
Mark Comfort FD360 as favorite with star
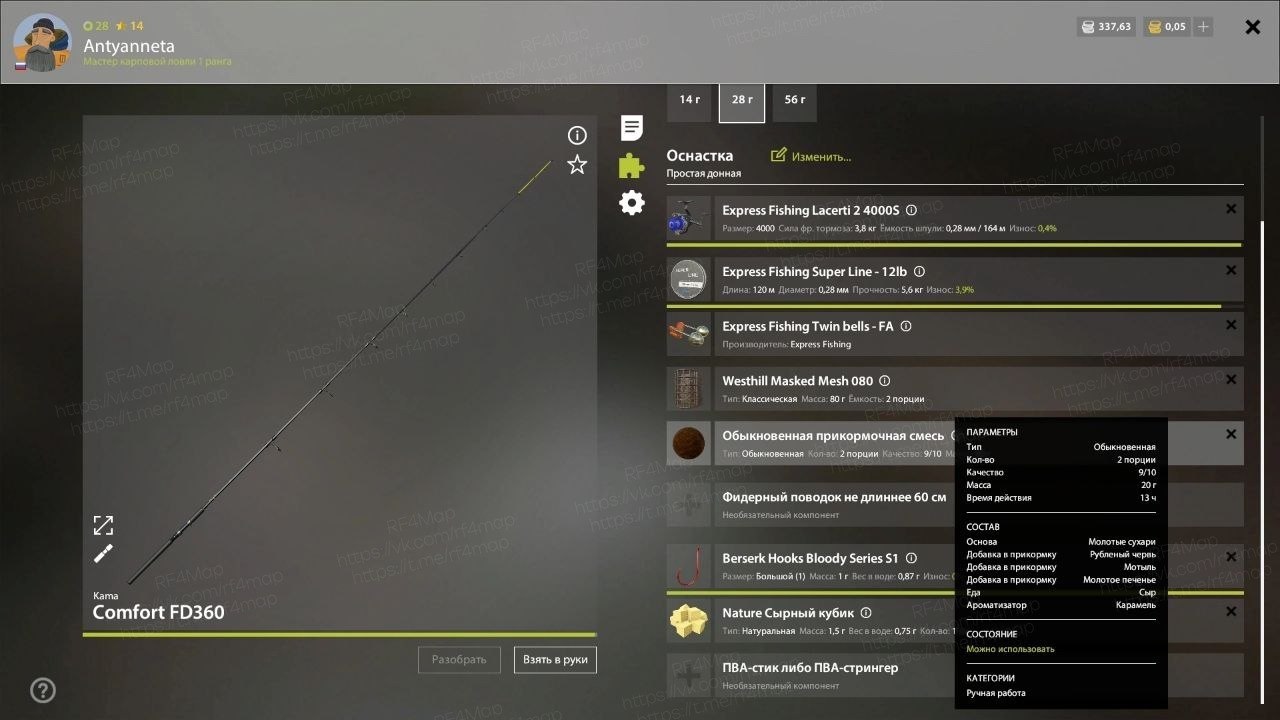pos(577,165)
